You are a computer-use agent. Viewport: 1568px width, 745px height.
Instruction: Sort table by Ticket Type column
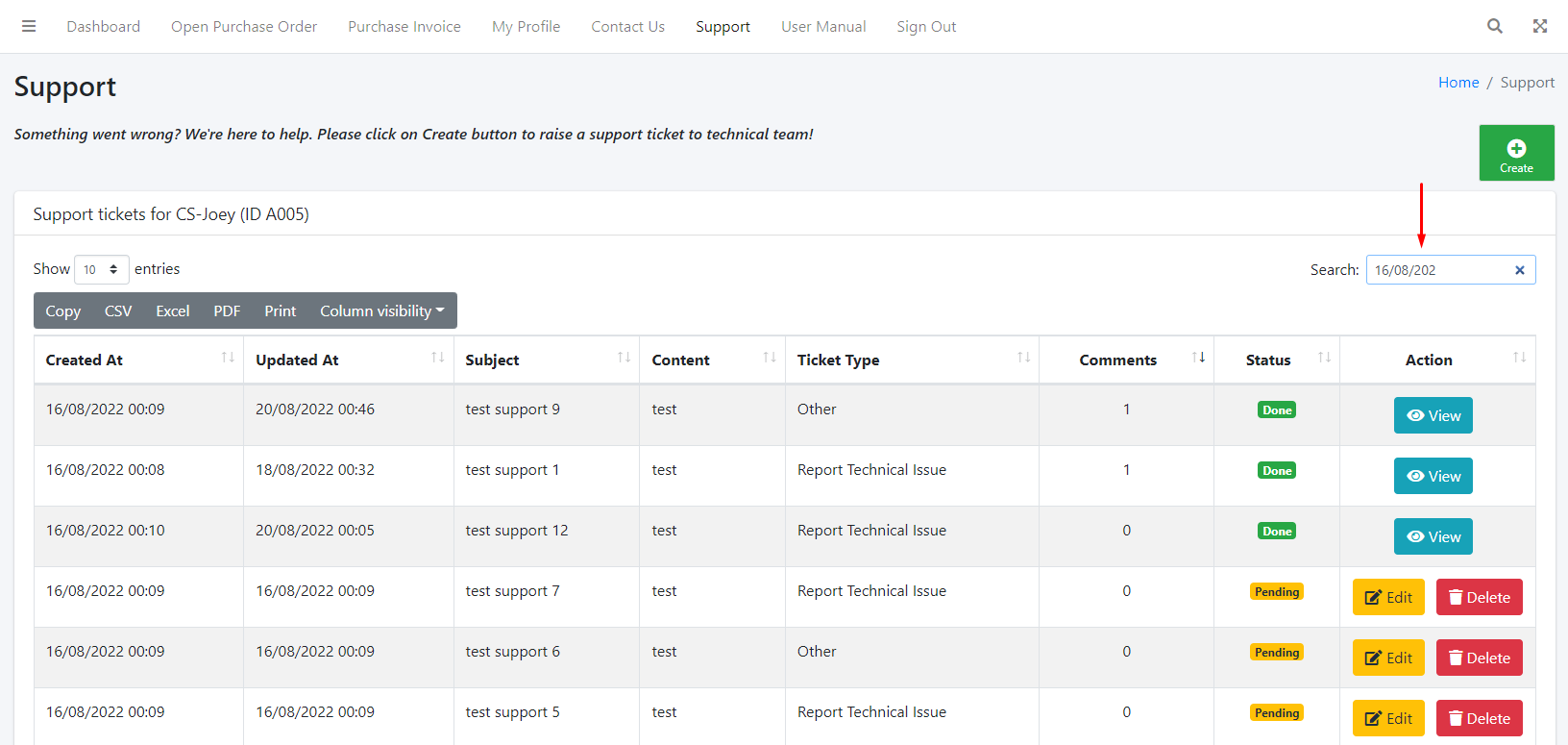pyautogui.click(x=911, y=360)
